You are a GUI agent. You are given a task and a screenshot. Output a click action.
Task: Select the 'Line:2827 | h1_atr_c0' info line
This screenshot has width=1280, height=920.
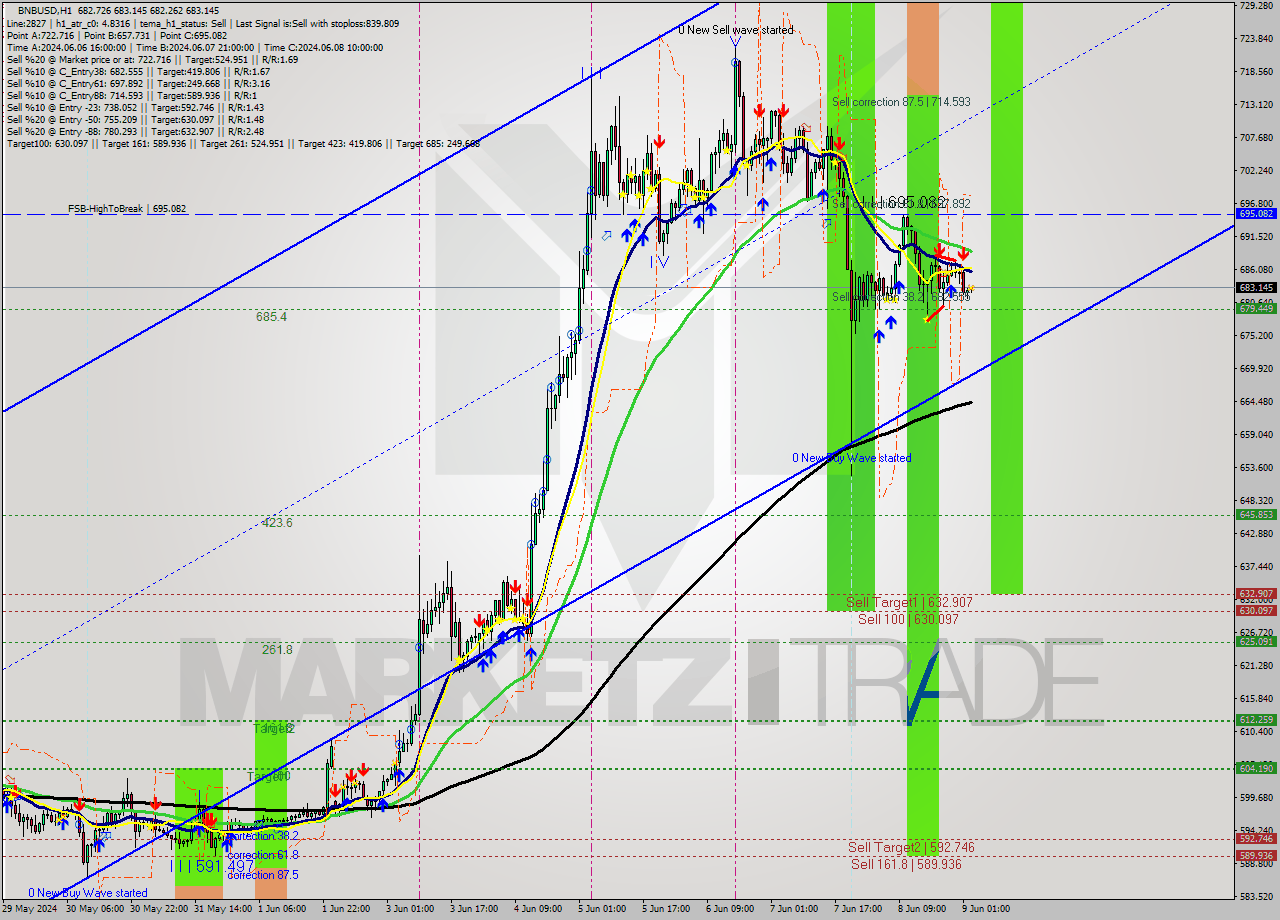pyautogui.click(x=202, y=23)
